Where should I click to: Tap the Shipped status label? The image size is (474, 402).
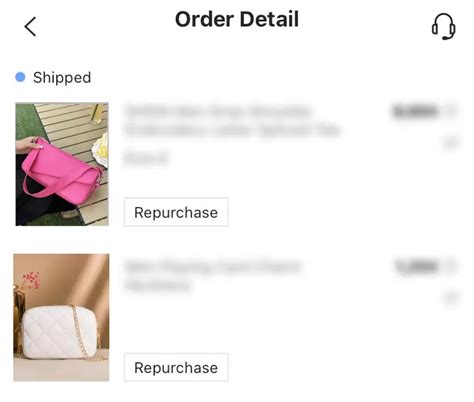point(62,78)
